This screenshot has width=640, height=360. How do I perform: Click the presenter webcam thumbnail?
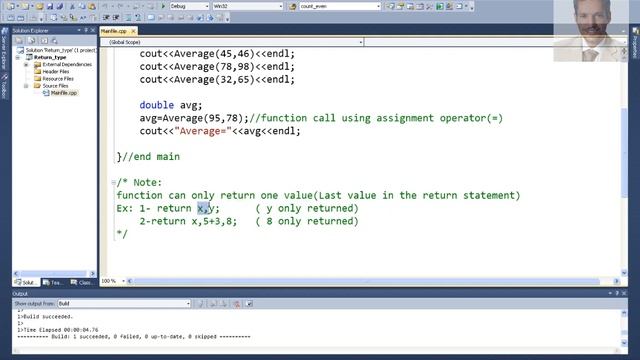pyautogui.click(x=591, y=31)
